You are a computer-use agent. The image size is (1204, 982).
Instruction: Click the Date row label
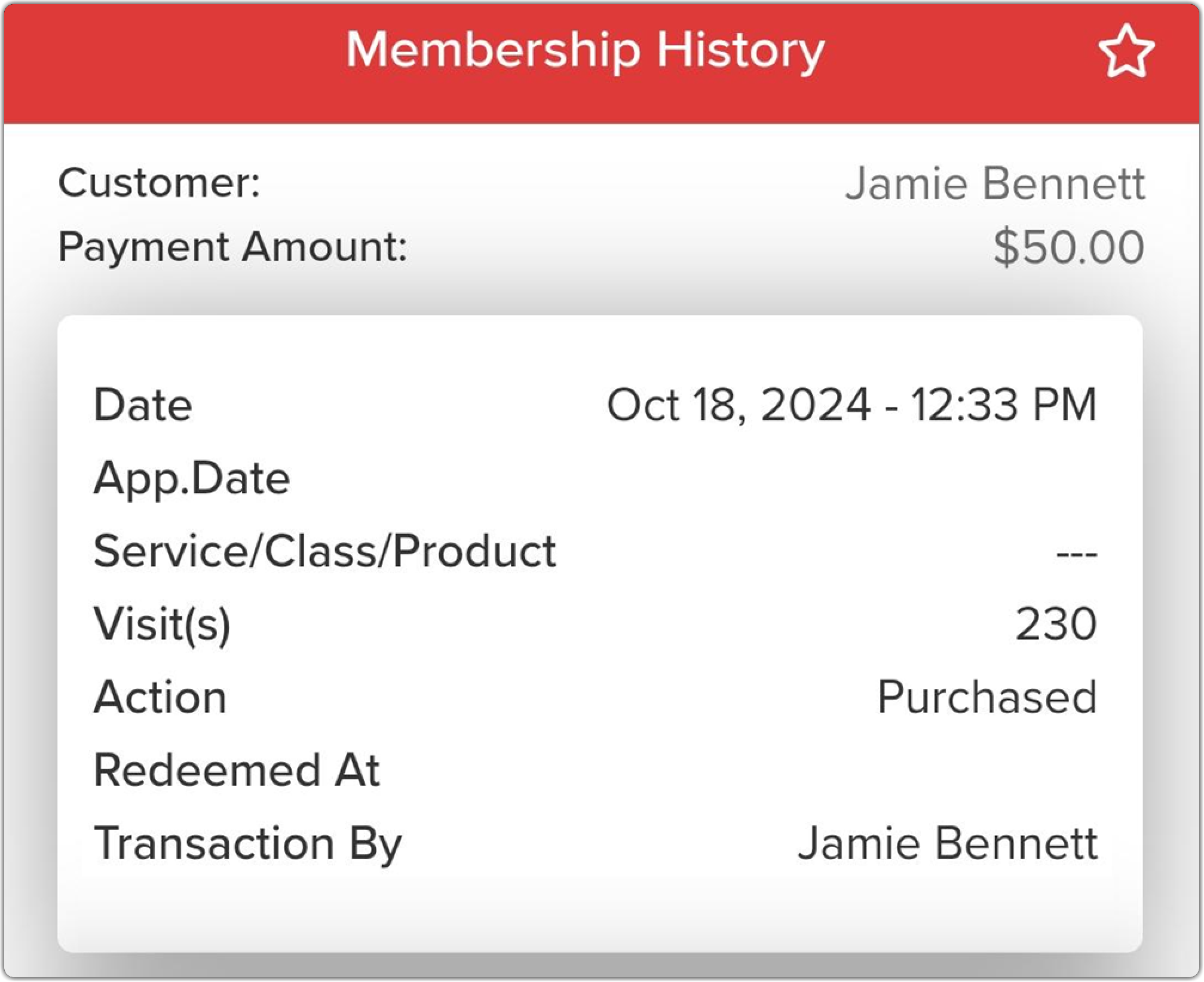[x=143, y=405]
